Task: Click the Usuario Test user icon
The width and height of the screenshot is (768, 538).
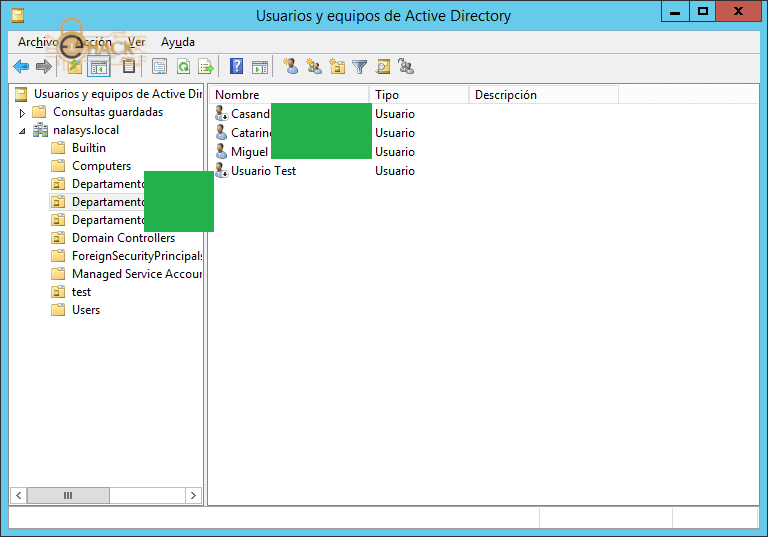Action: 221,171
